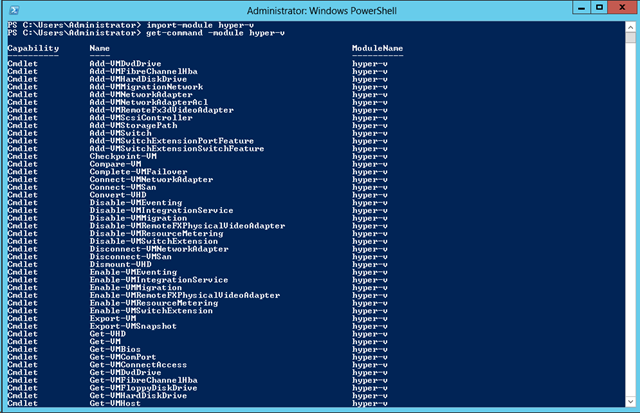Select the Disable-VMEventing entry
Viewport: 640px width, 413px height.
(136, 203)
